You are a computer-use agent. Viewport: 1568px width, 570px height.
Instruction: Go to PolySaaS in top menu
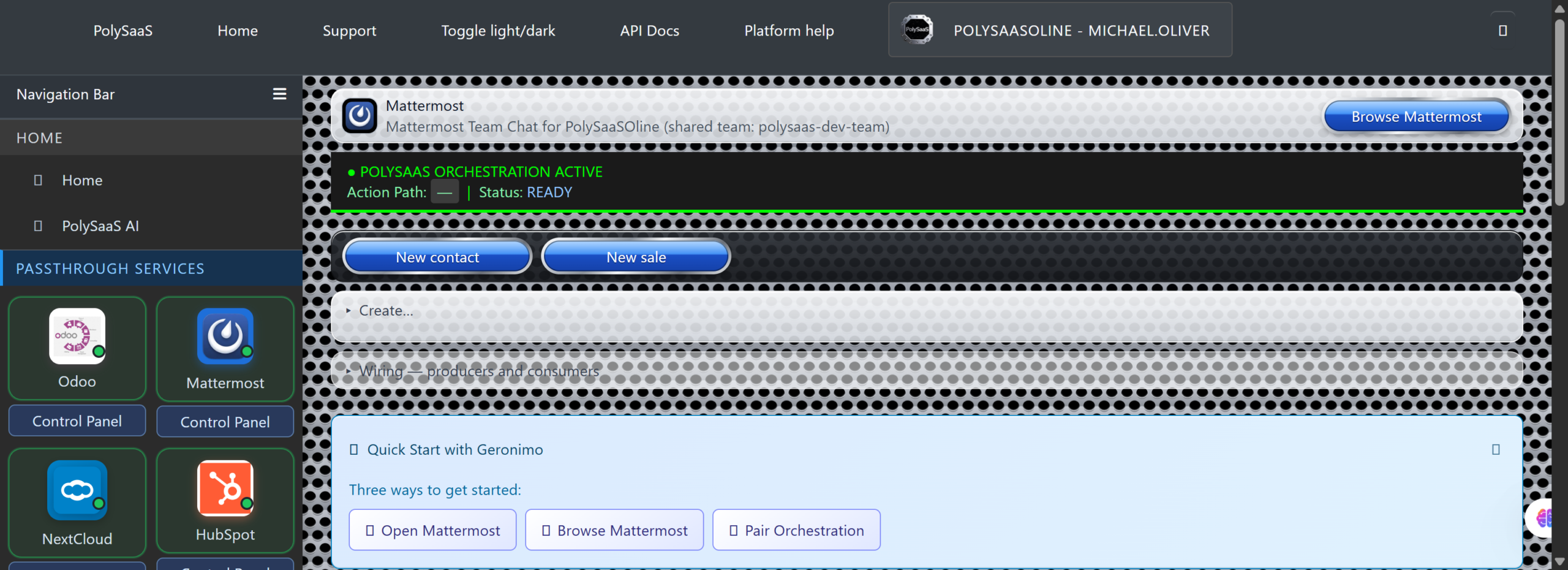(123, 31)
